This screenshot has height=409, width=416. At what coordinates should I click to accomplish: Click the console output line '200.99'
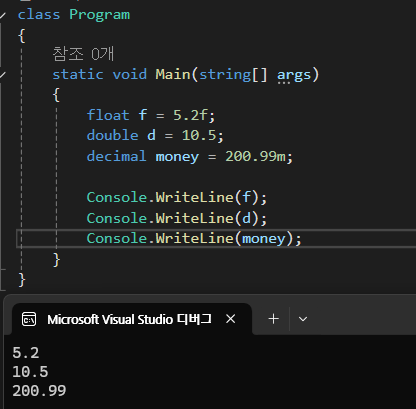pyautogui.click(x=39, y=391)
